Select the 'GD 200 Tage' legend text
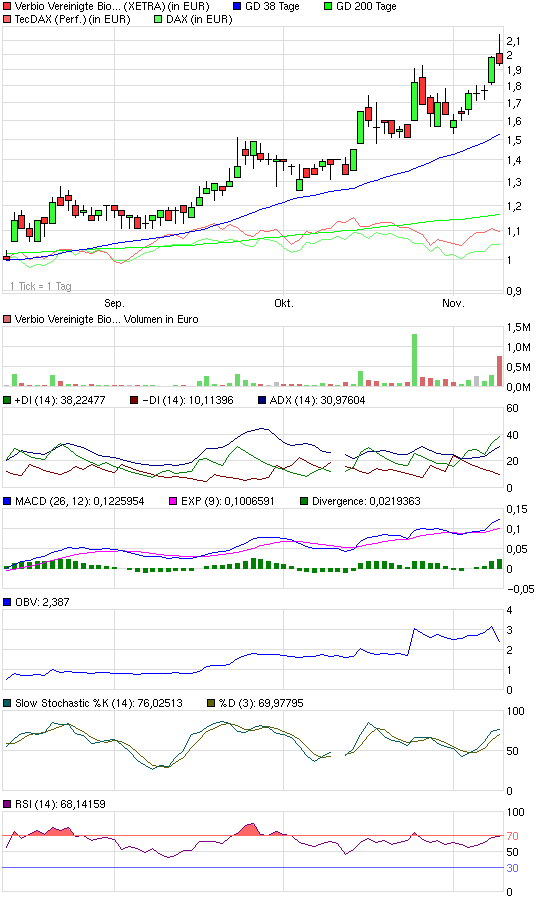 [366, 7]
